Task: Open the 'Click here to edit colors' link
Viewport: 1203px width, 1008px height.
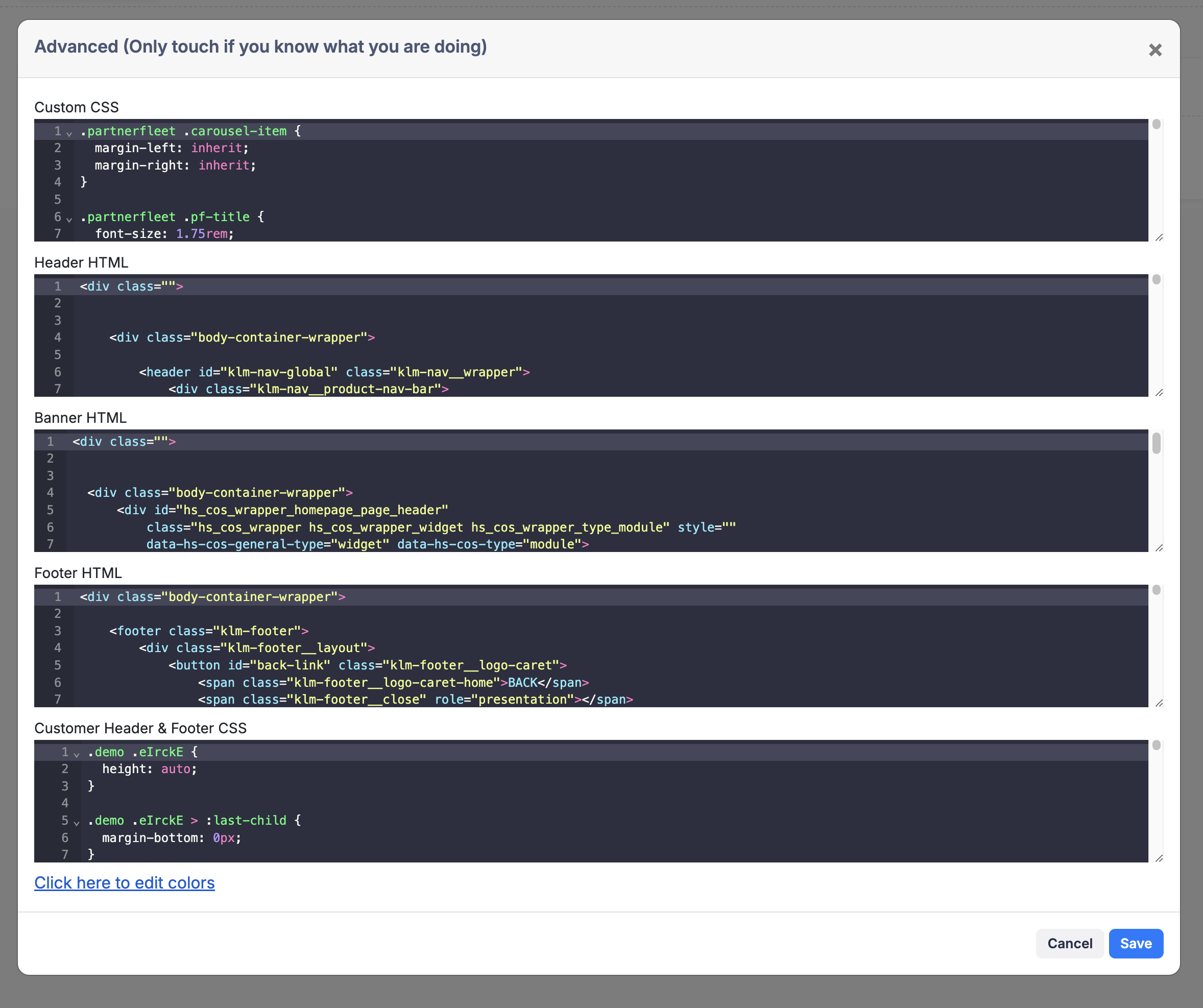Action: click(x=124, y=882)
